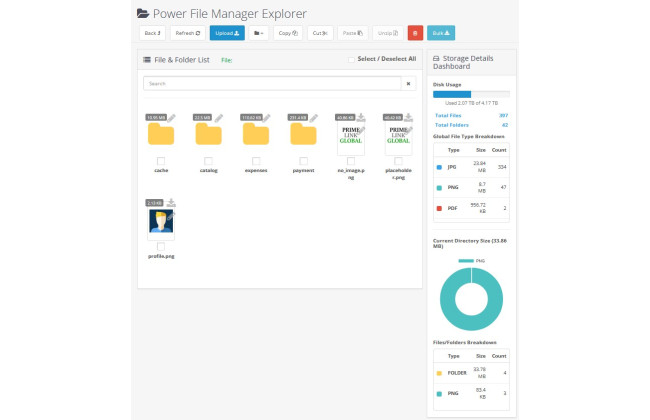Select no_image.png with its checkbox

(x=351, y=161)
